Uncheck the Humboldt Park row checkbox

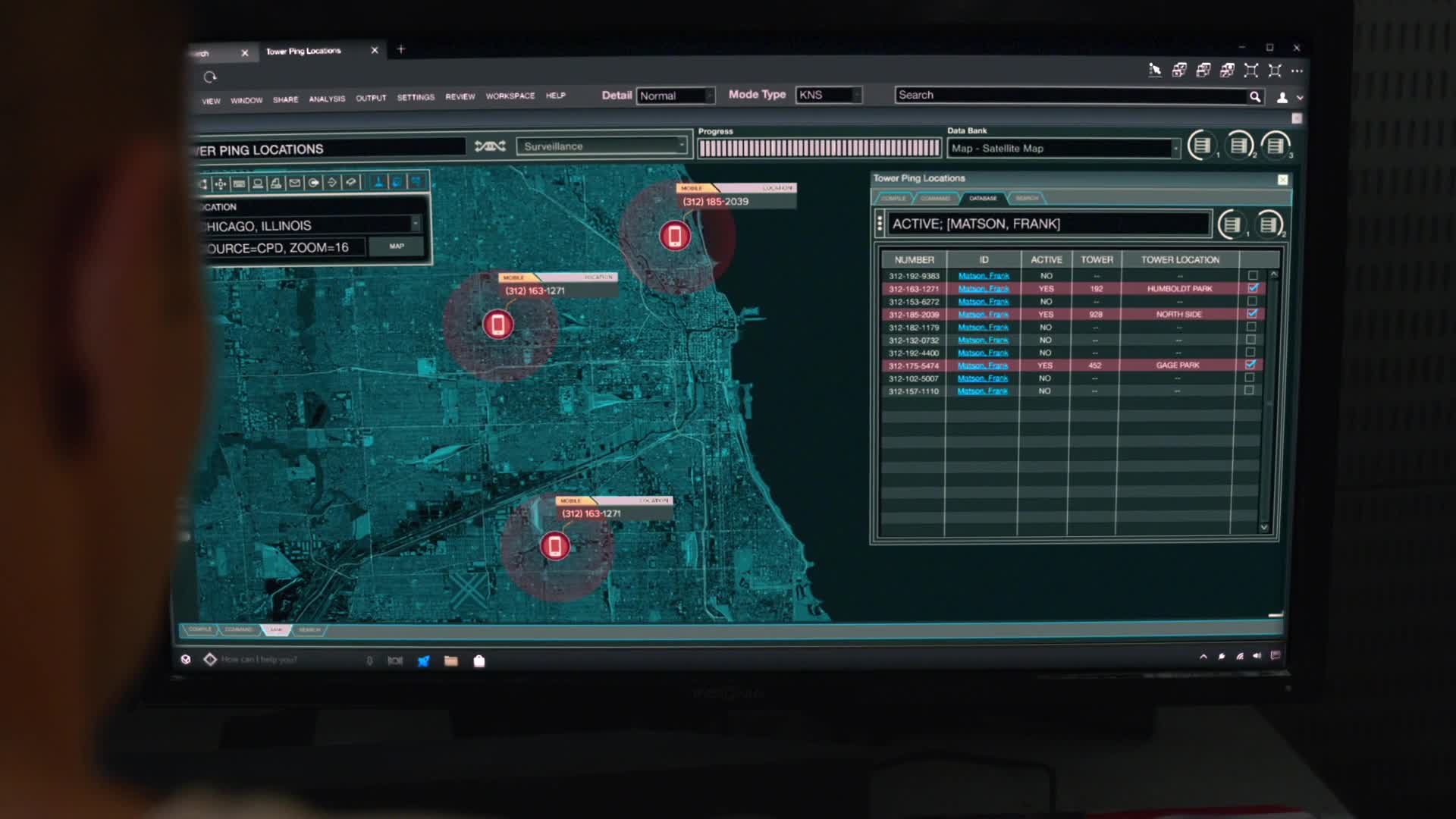[1253, 288]
